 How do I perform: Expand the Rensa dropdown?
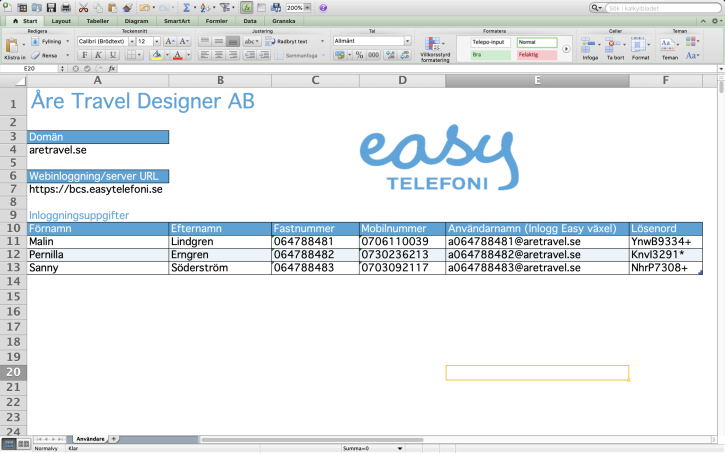[x=68, y=55]
